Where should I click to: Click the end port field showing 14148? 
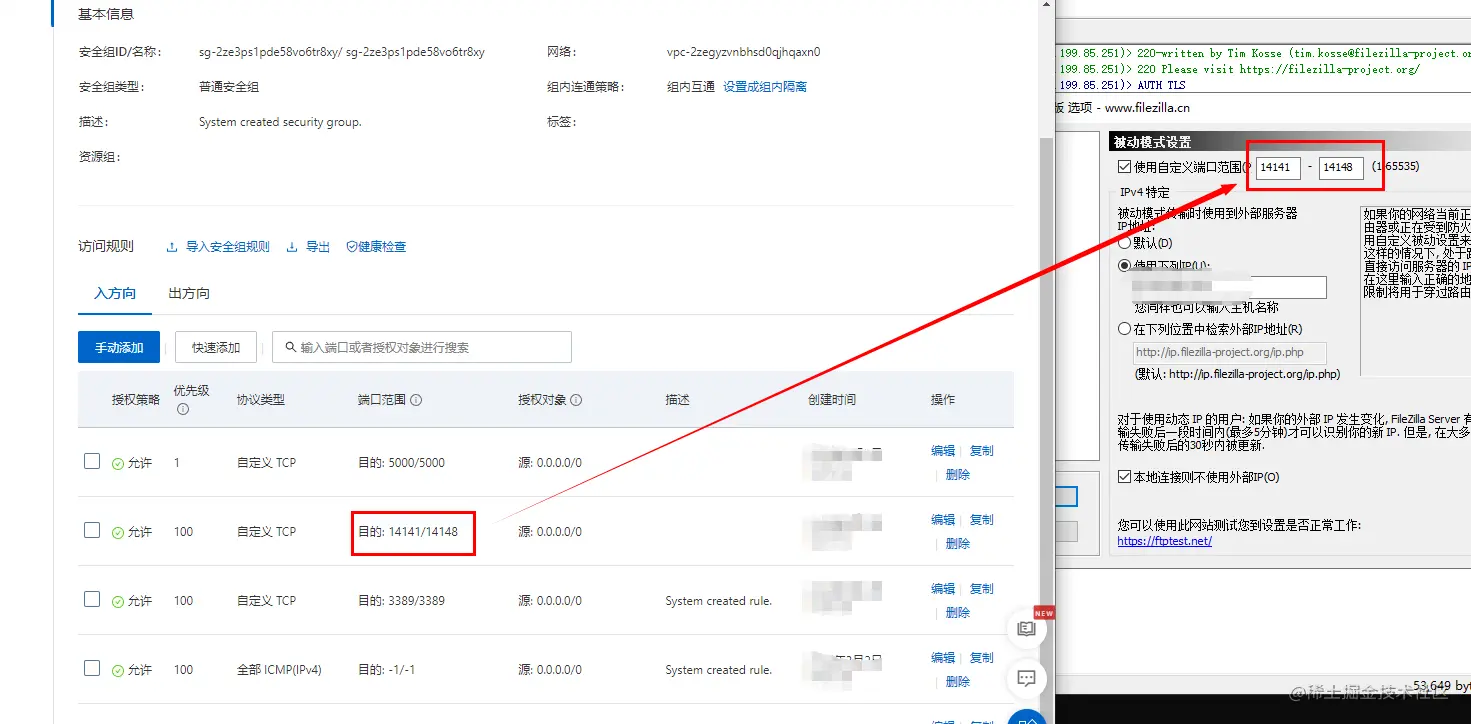[1341, 167]
